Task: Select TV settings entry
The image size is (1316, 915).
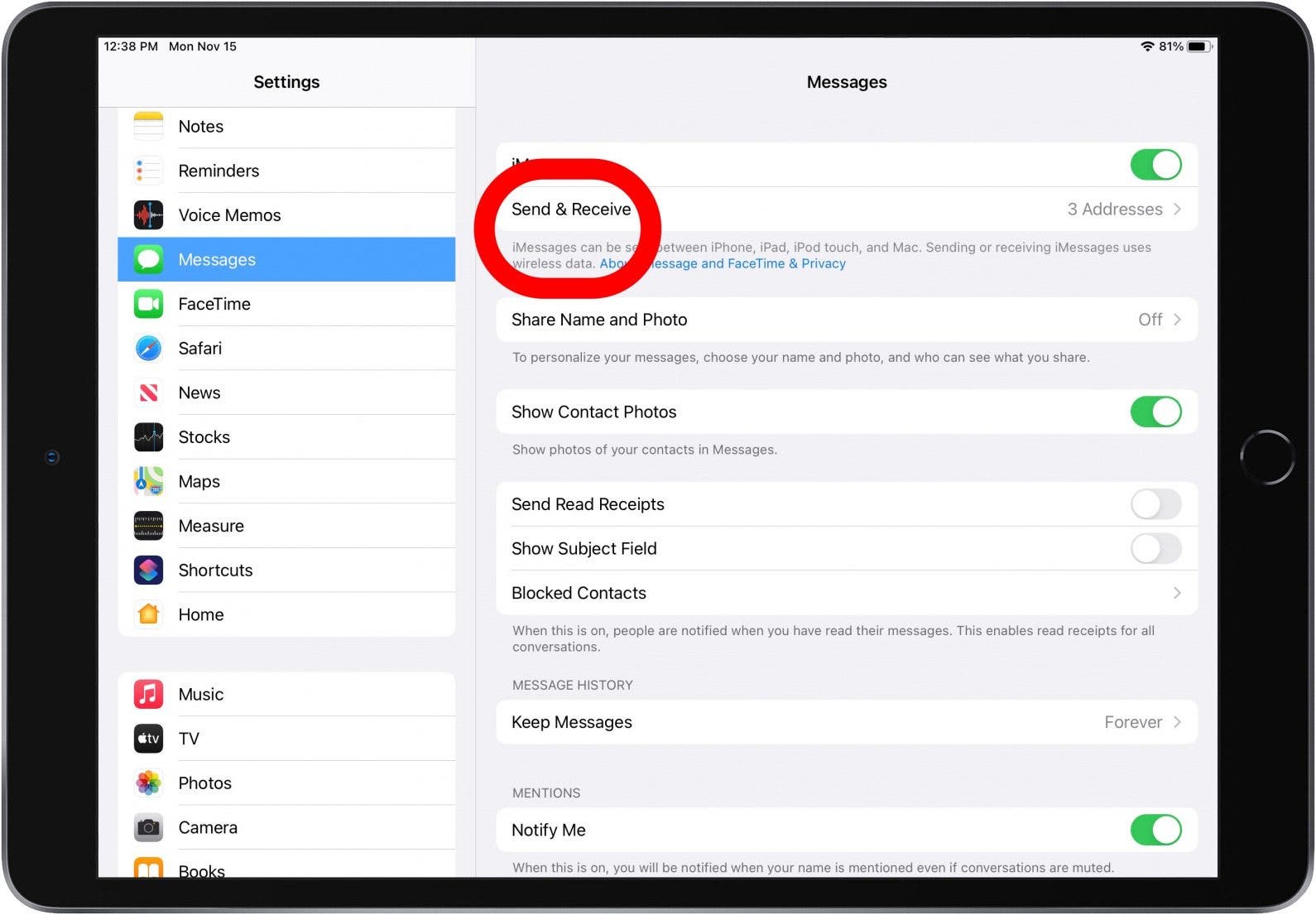Action: click(x=286, y=739)
